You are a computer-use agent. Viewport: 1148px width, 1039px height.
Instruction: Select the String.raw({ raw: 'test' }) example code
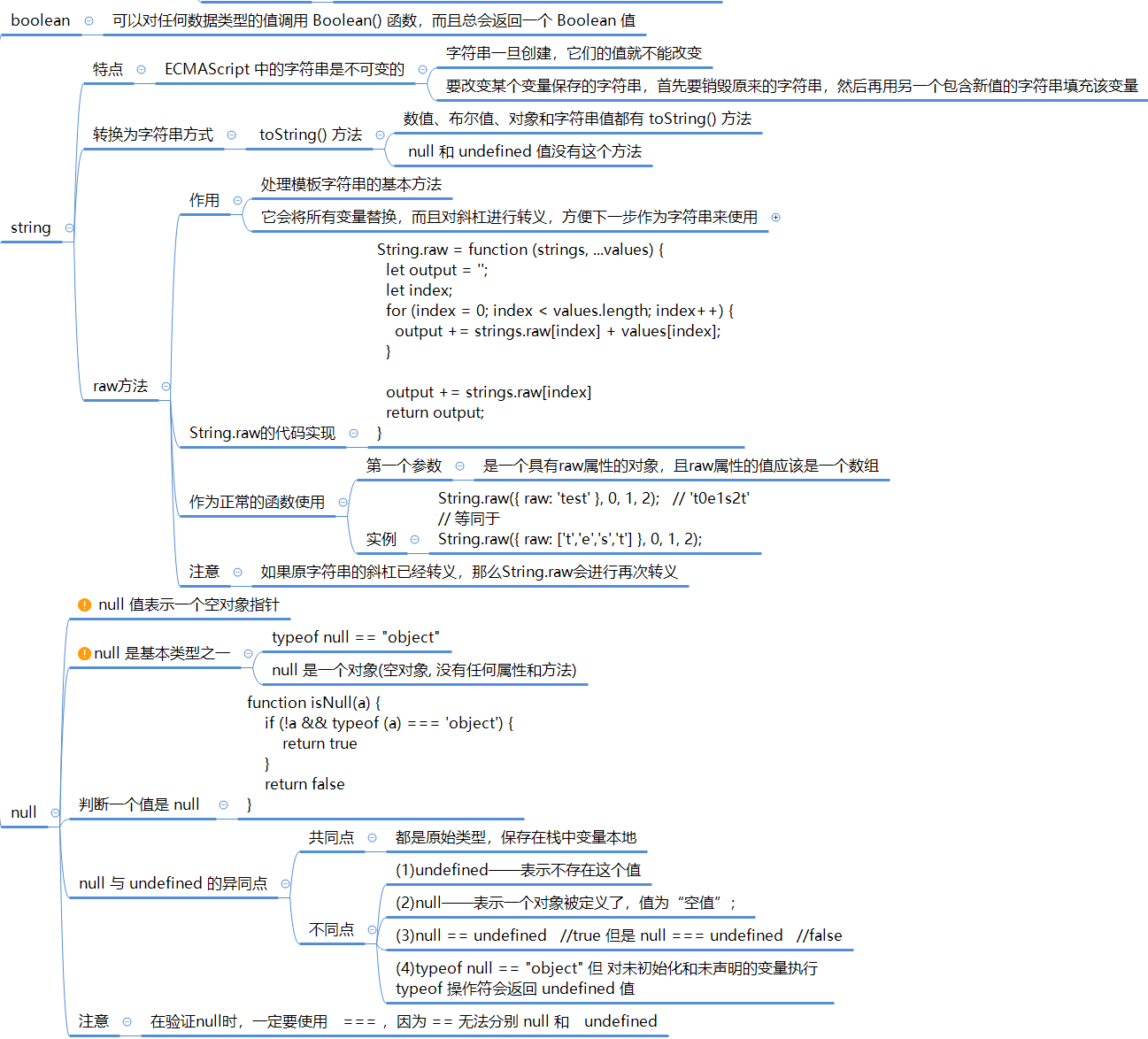tap(594, 519)
